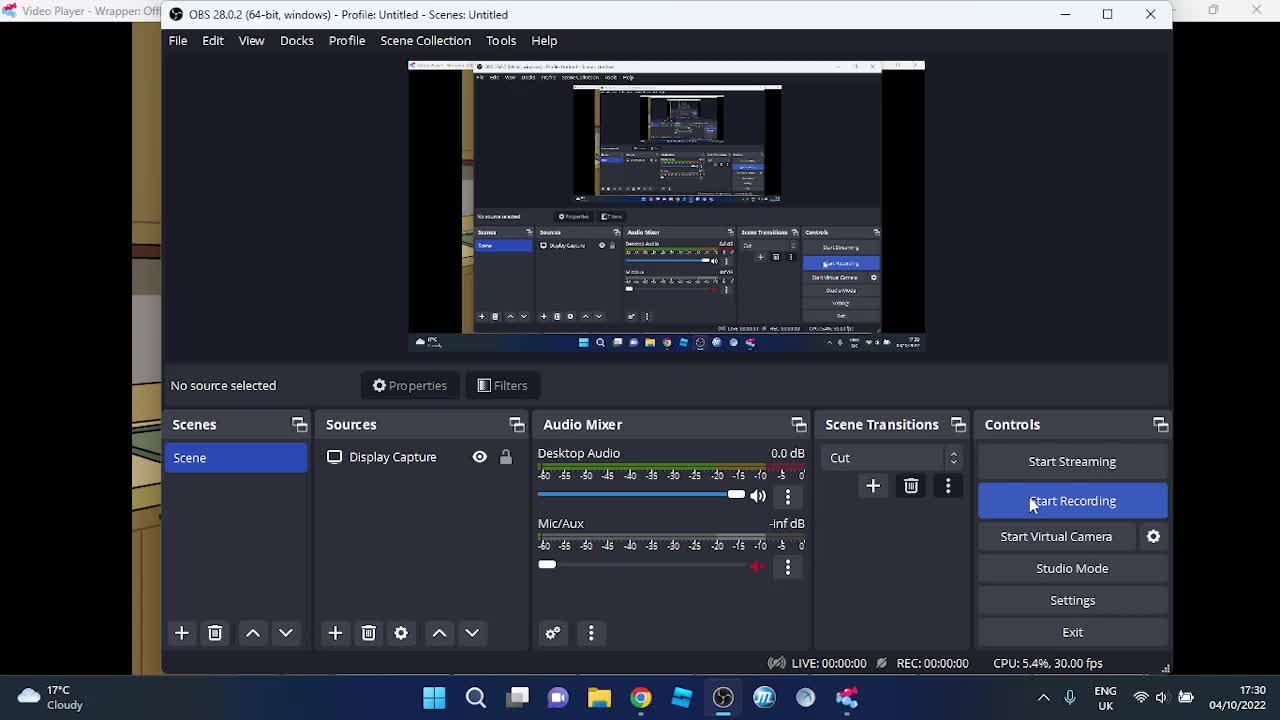Toggle Studio Mode on
This screenshot has height=720, width=1280.
click(1072, 569)
